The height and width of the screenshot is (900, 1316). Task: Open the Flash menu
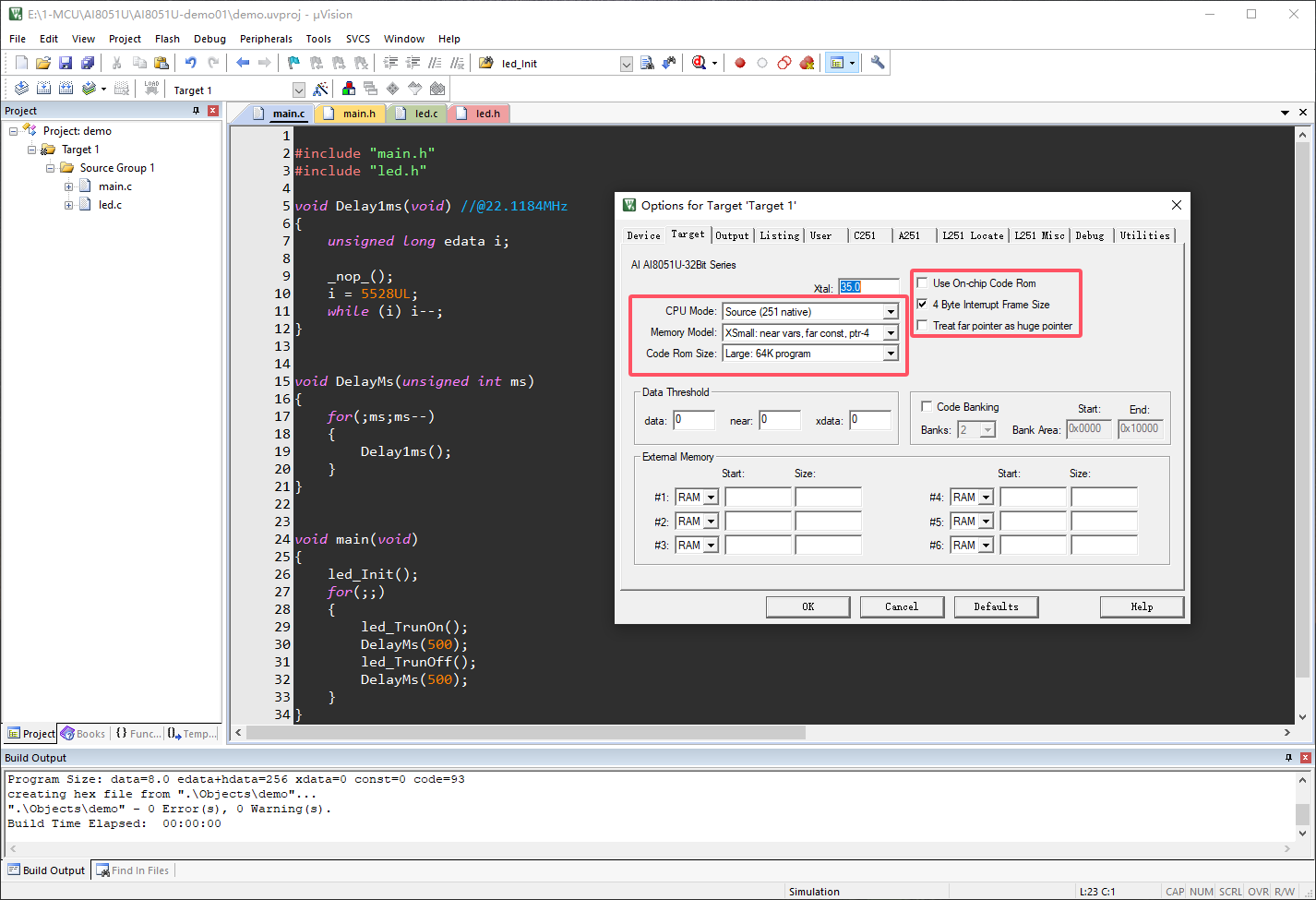click(167, 39)
